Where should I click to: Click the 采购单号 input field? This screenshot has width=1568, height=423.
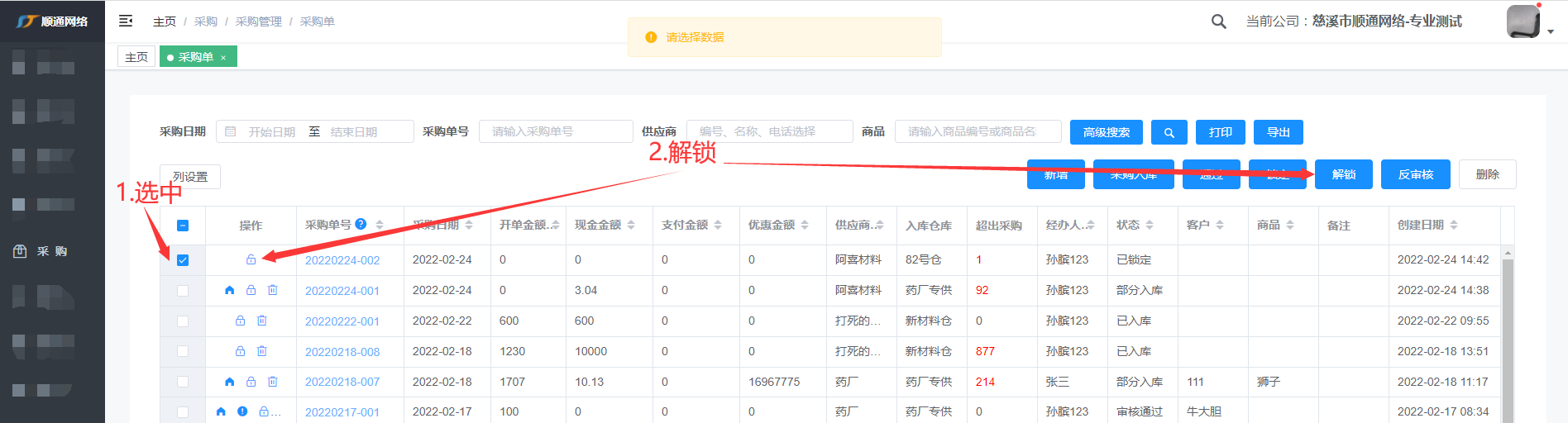[555, 131]
